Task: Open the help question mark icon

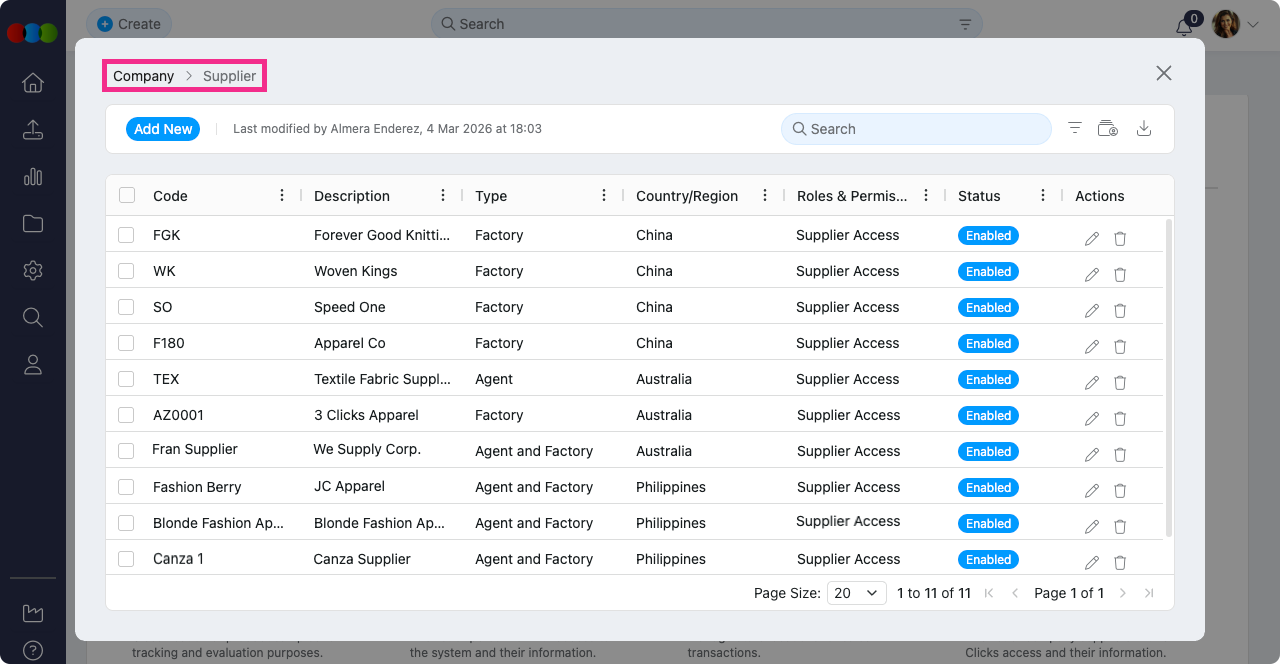Action: [33, 650]
